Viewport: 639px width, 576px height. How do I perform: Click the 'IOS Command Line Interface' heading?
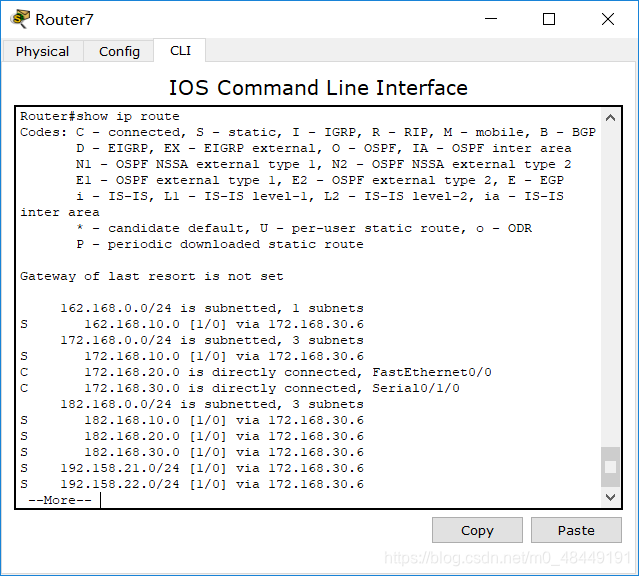coord(318,88)
